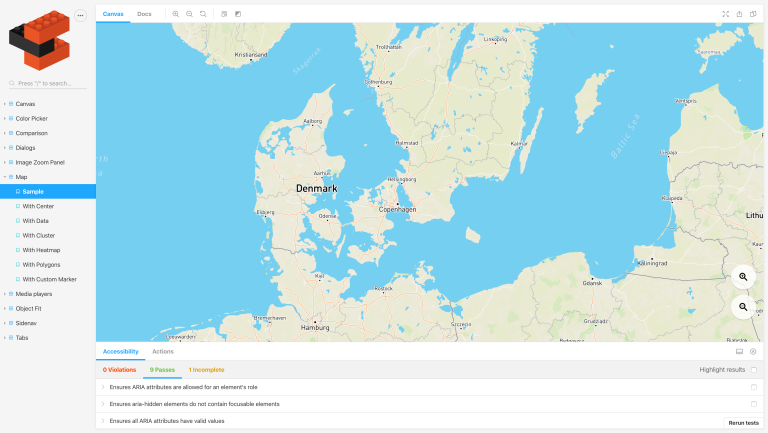
Task: Click the map zoom out round button
Action: [x=743, y=307]
